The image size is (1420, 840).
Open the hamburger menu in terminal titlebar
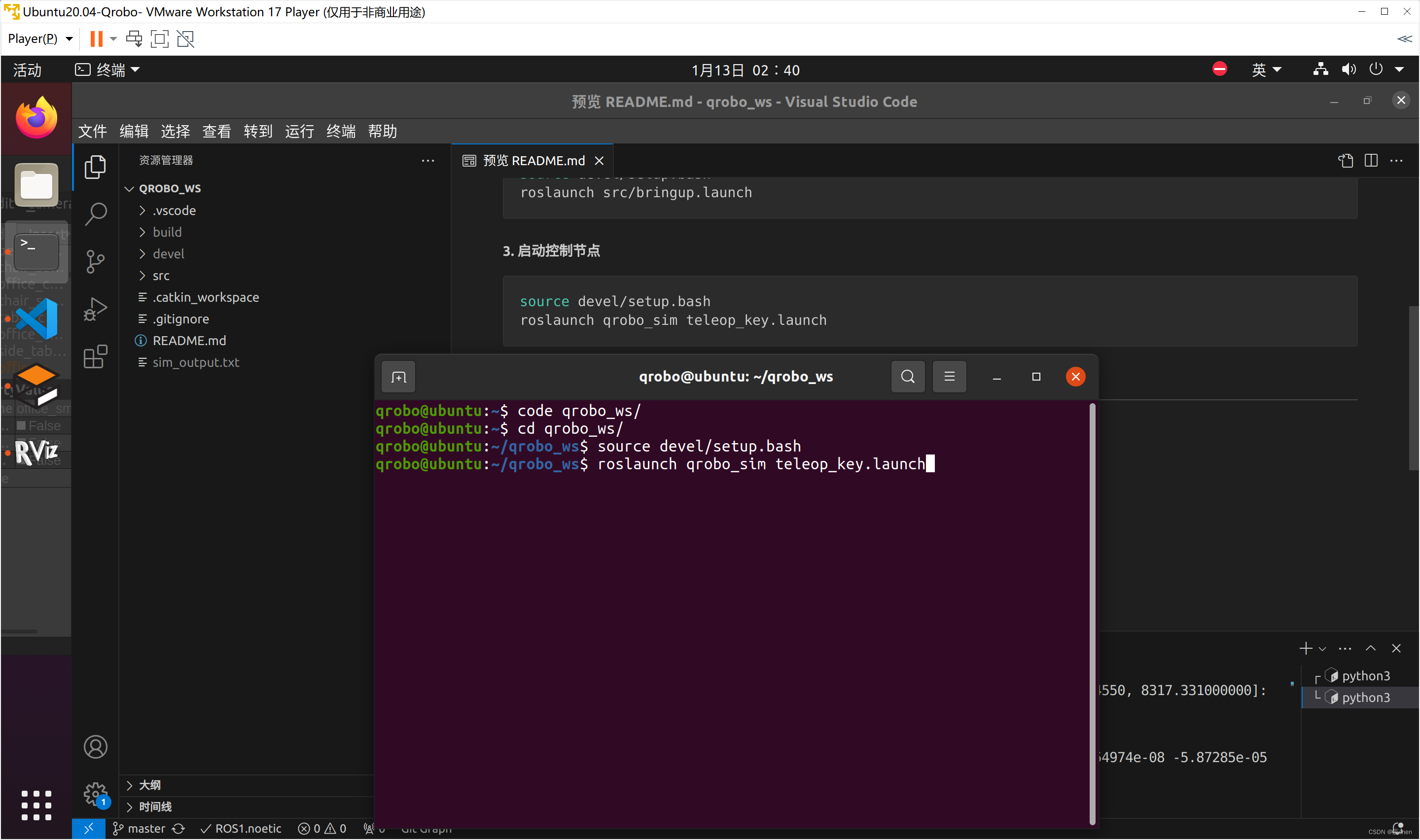click(949, 377)
